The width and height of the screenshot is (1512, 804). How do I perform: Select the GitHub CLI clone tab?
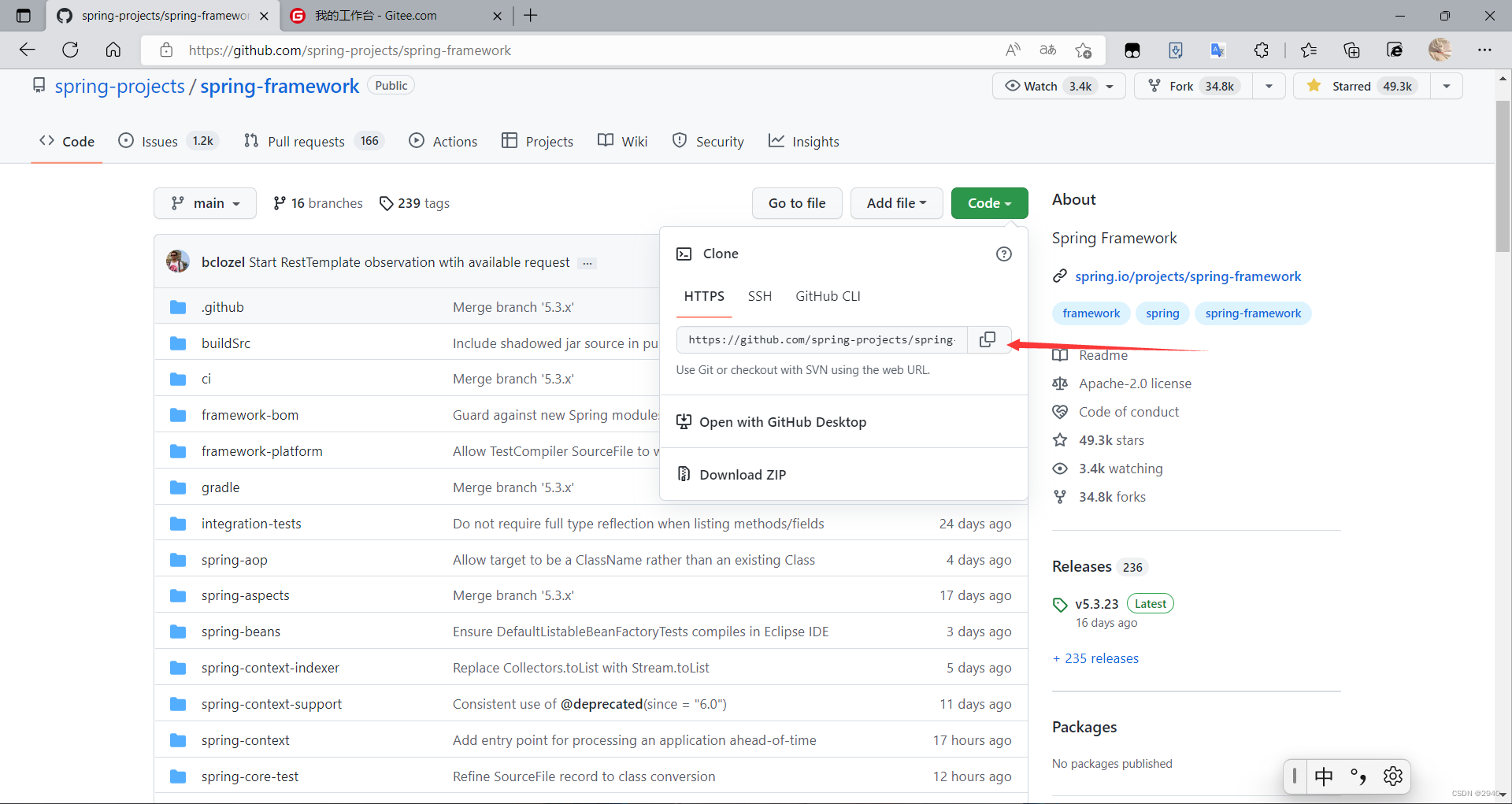click(828, 296)
